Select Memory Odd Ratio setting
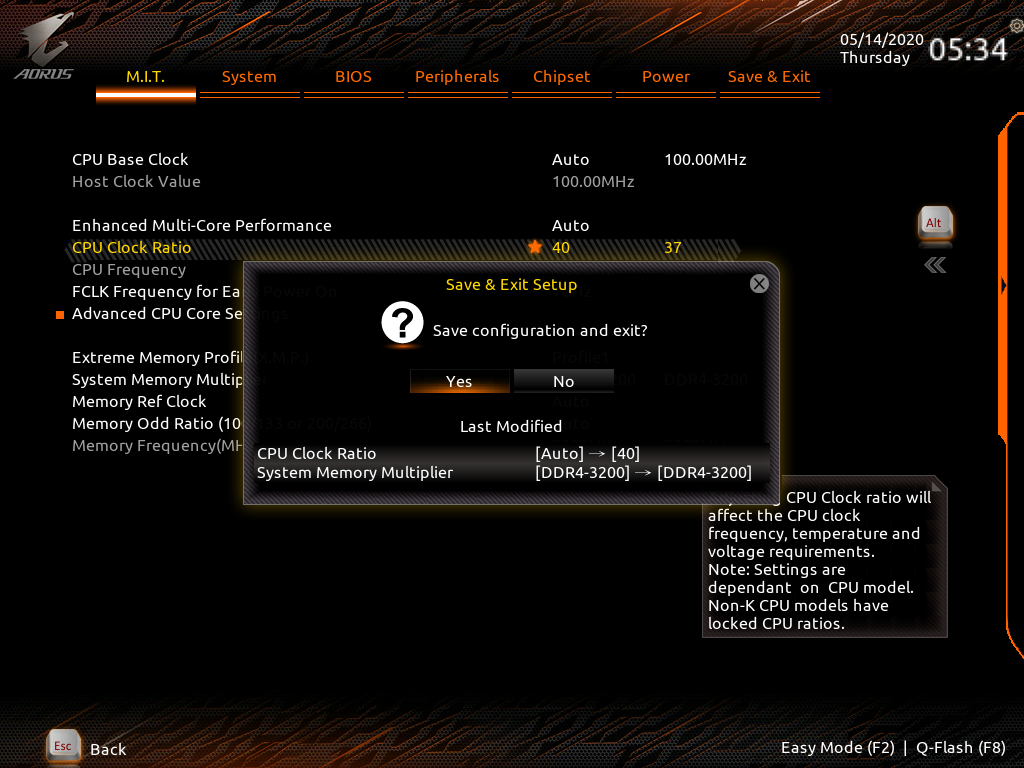Screen dimensions: 1024x768 pos(157,423)
